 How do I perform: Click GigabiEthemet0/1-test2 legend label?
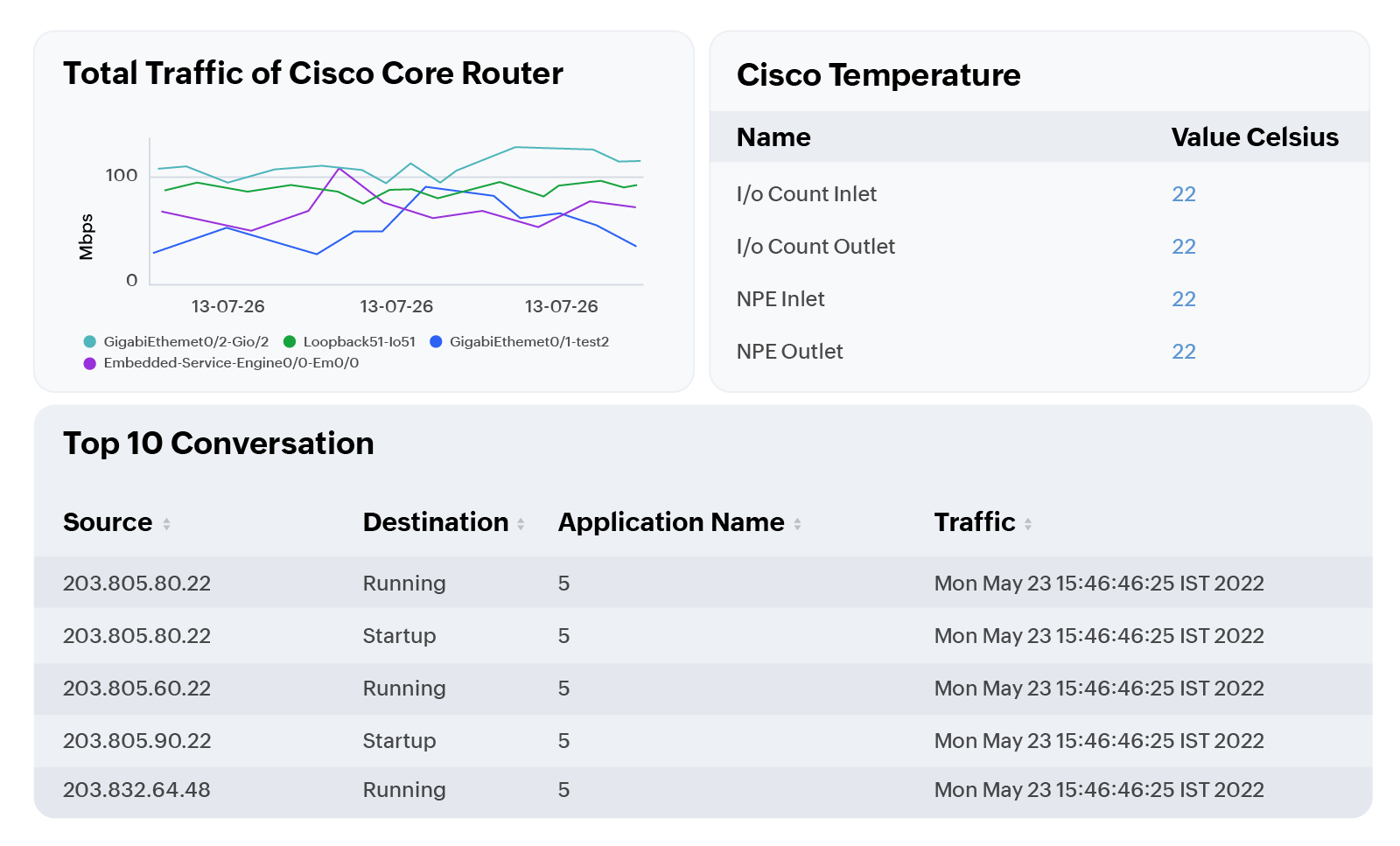tap(529, 342)
